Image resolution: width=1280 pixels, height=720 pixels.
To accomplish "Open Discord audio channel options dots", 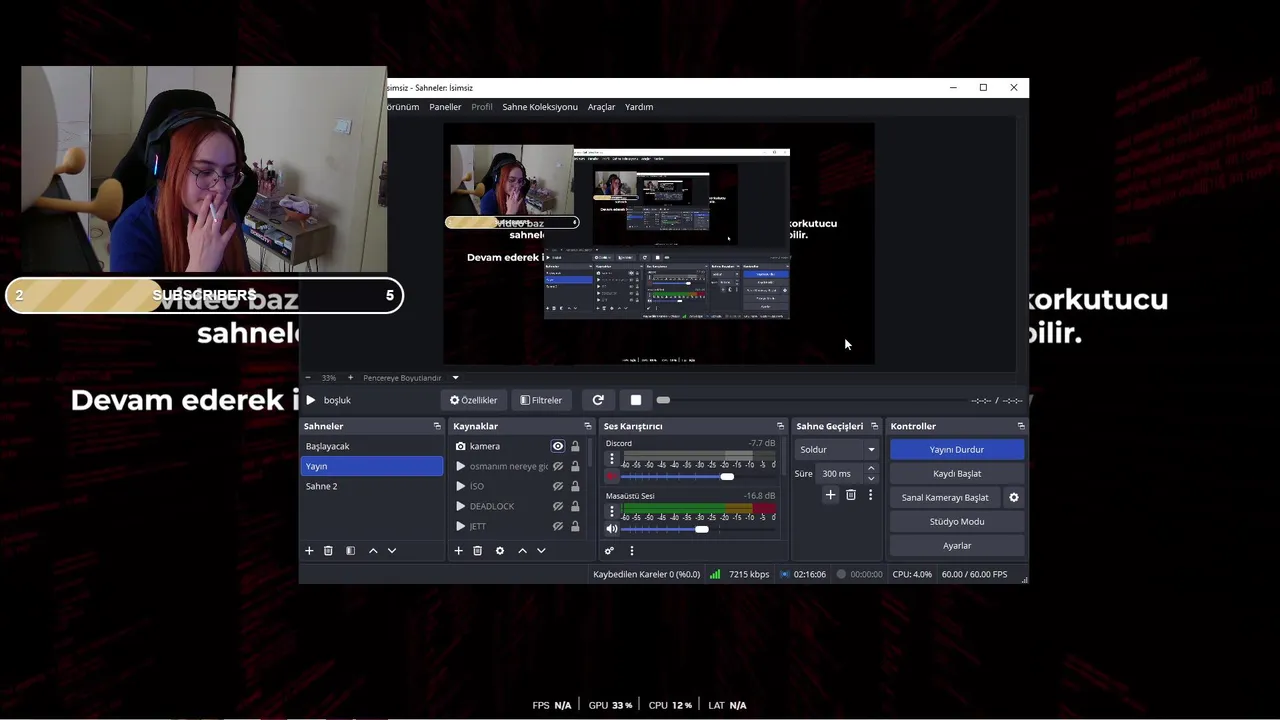I will 612,458.
